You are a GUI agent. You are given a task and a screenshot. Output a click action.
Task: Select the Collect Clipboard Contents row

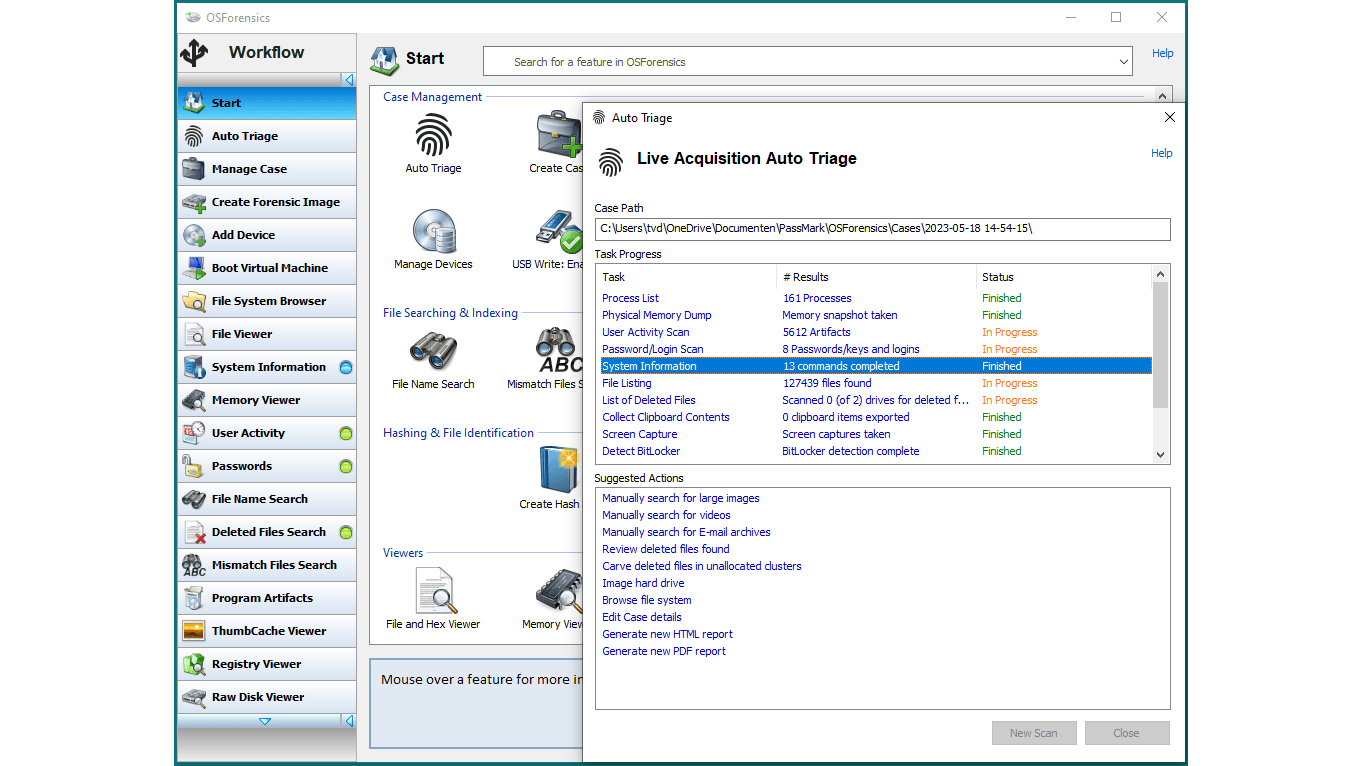876,417
